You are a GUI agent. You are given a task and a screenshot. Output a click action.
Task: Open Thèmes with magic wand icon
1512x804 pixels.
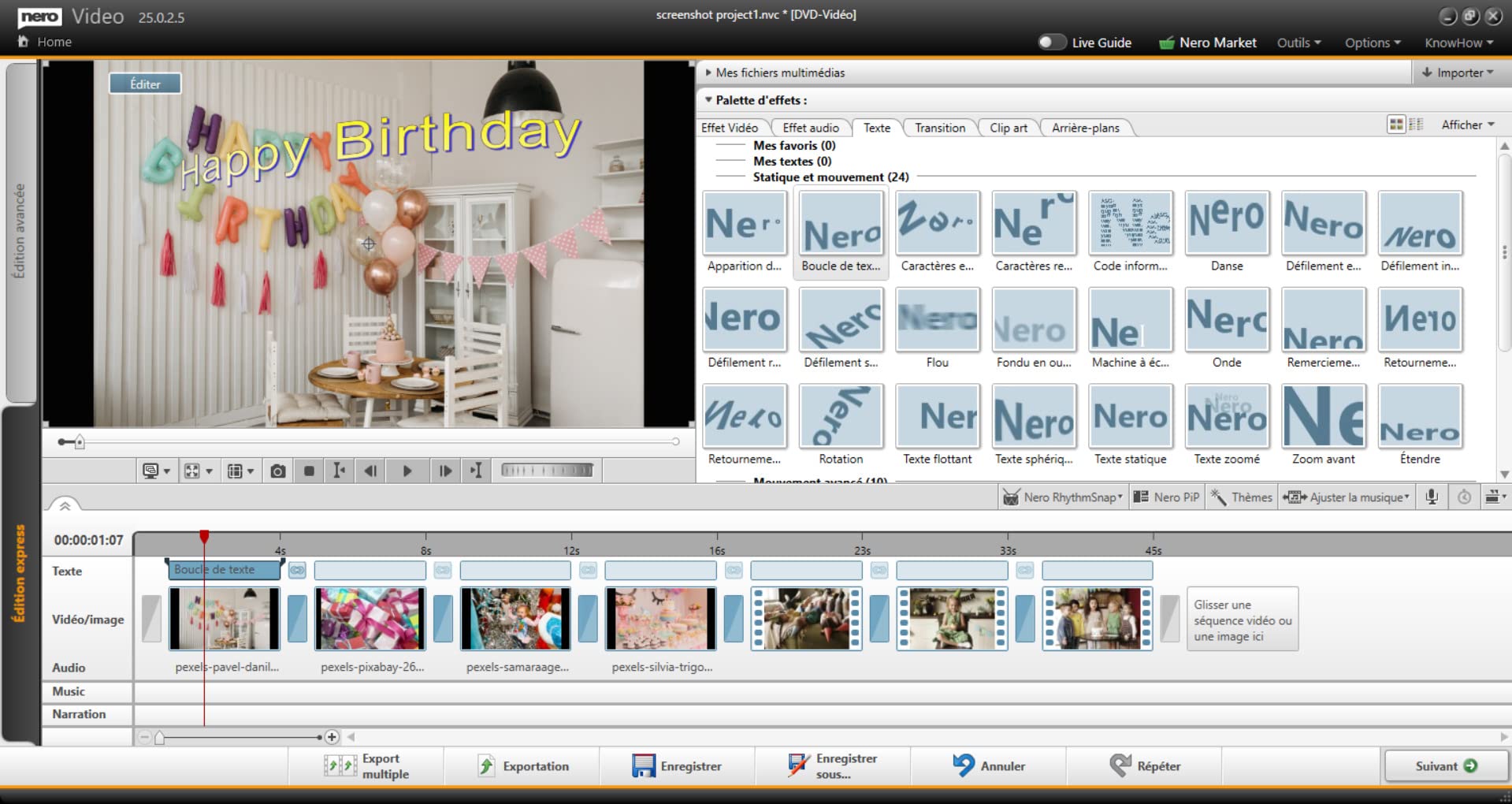(1242, 497)
